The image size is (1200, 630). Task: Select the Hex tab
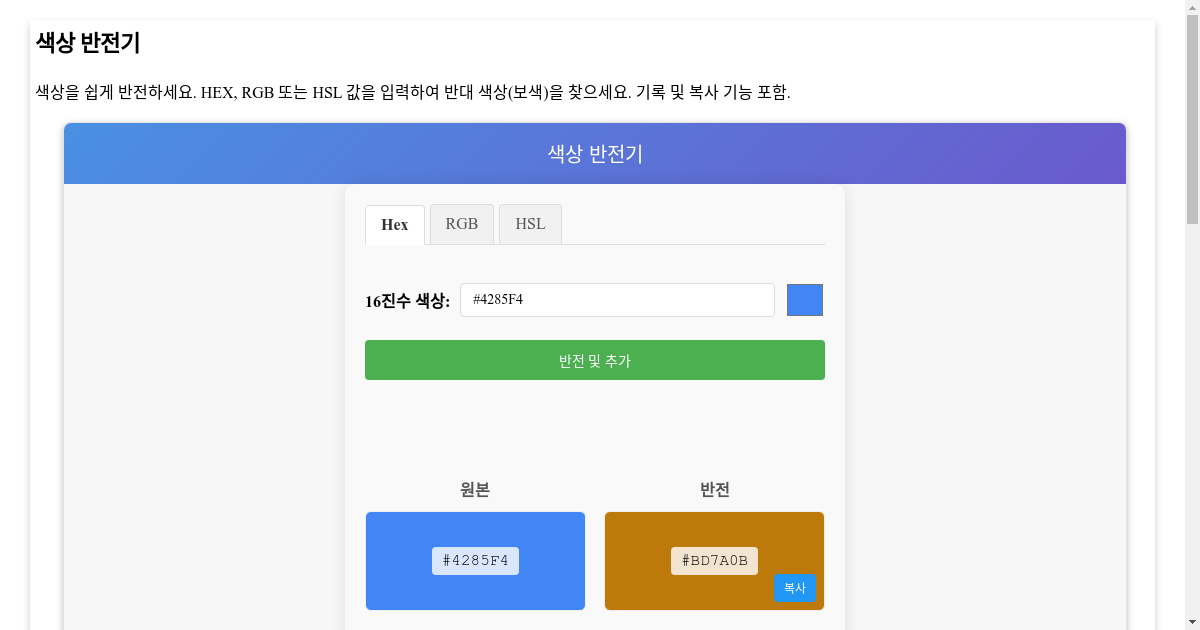point(394,224)
